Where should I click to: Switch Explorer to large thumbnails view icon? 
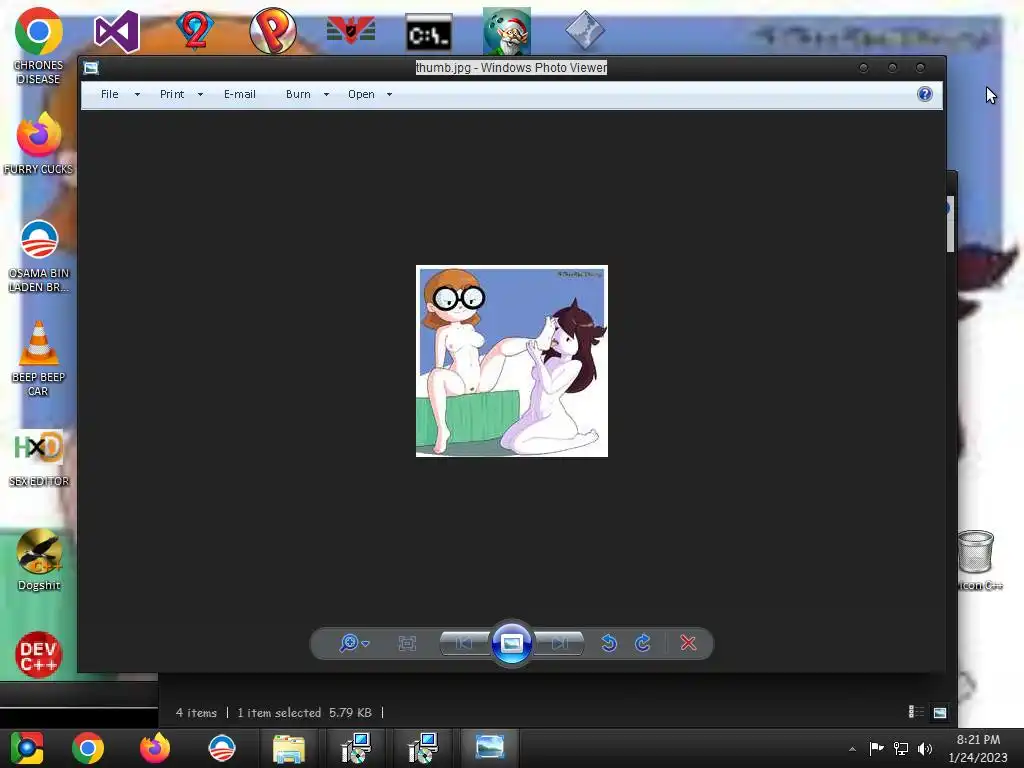[x=940, y=712]
